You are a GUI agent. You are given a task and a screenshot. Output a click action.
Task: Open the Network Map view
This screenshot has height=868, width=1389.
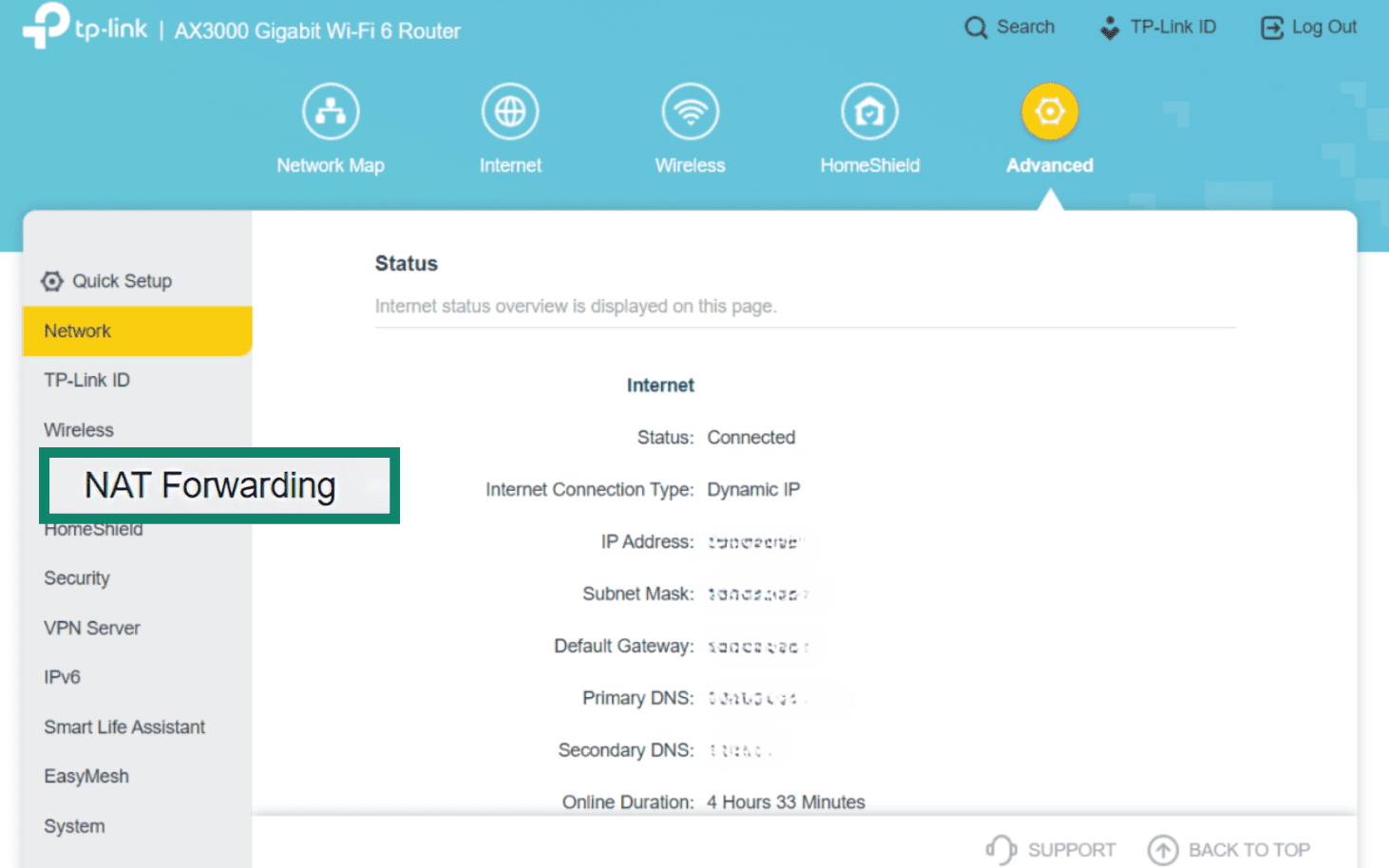[x=330, y=128]
